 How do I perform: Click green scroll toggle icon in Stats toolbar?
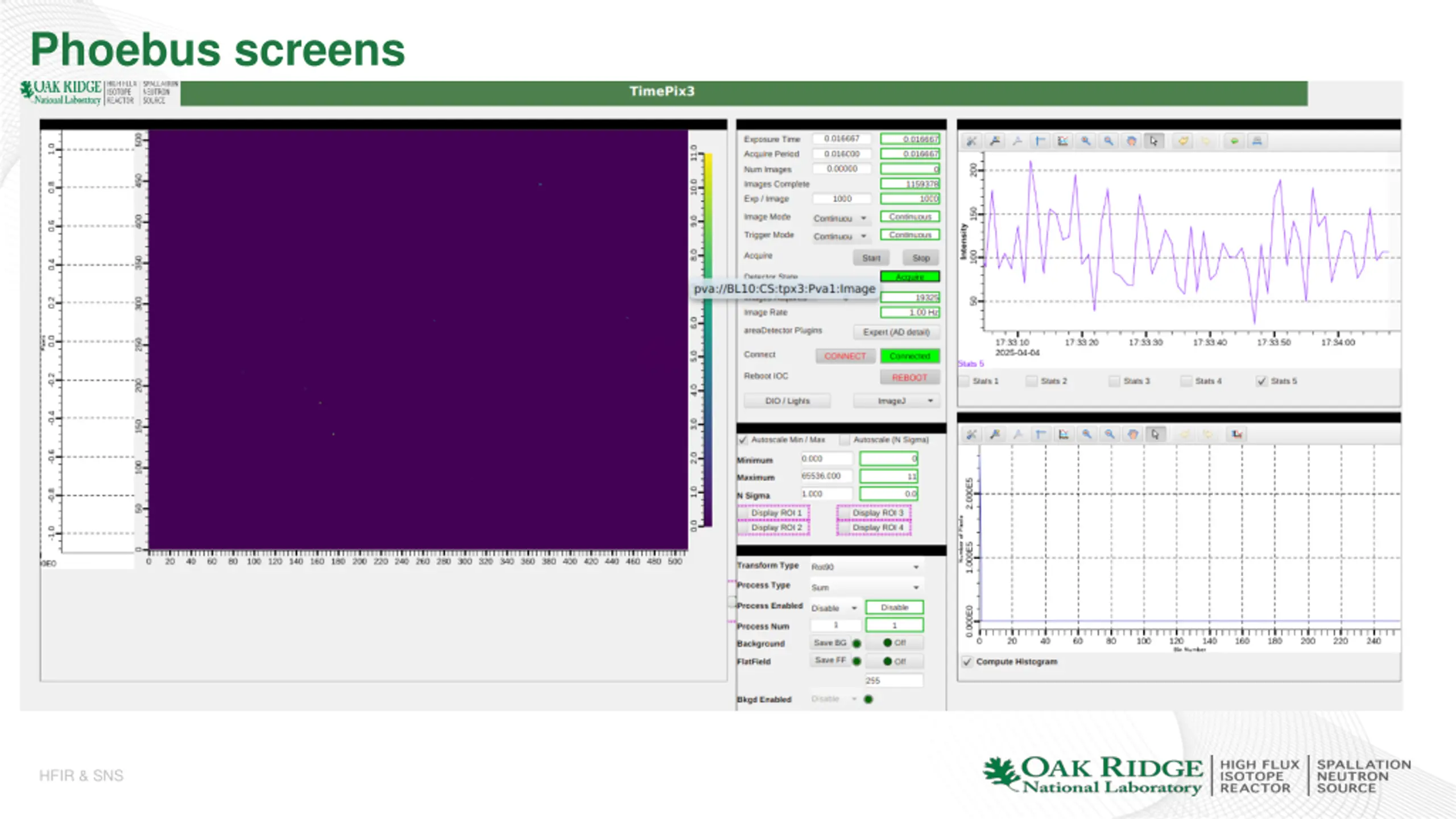(x=1234, y=141)
